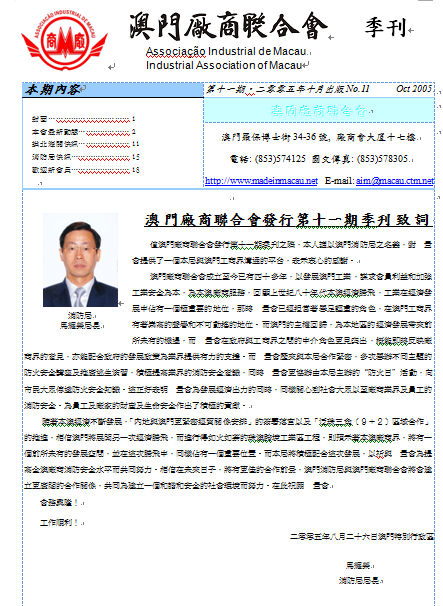Select the portrait photo of the bureau chief
This screenshot has width=443, height=606.
(x=80, y=260)
